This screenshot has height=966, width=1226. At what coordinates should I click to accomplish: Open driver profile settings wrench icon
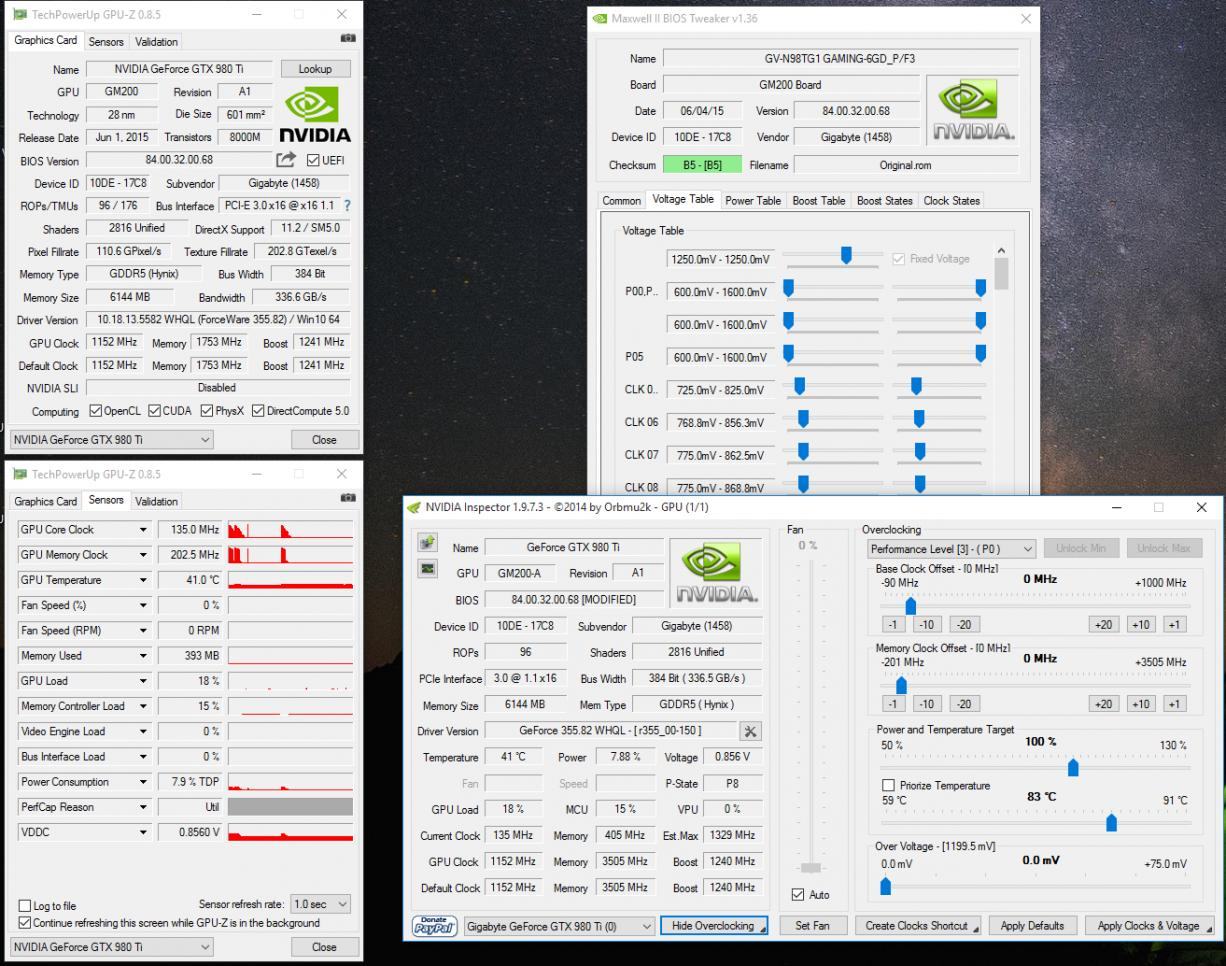tap(750, 731)
